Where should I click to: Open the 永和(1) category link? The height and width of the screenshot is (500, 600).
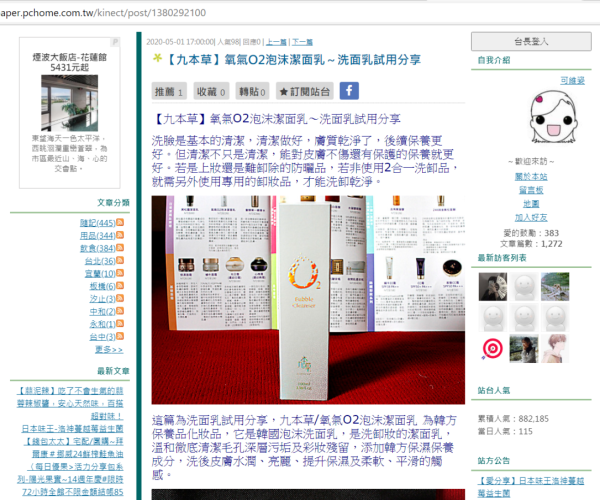(x=102, y=324)
